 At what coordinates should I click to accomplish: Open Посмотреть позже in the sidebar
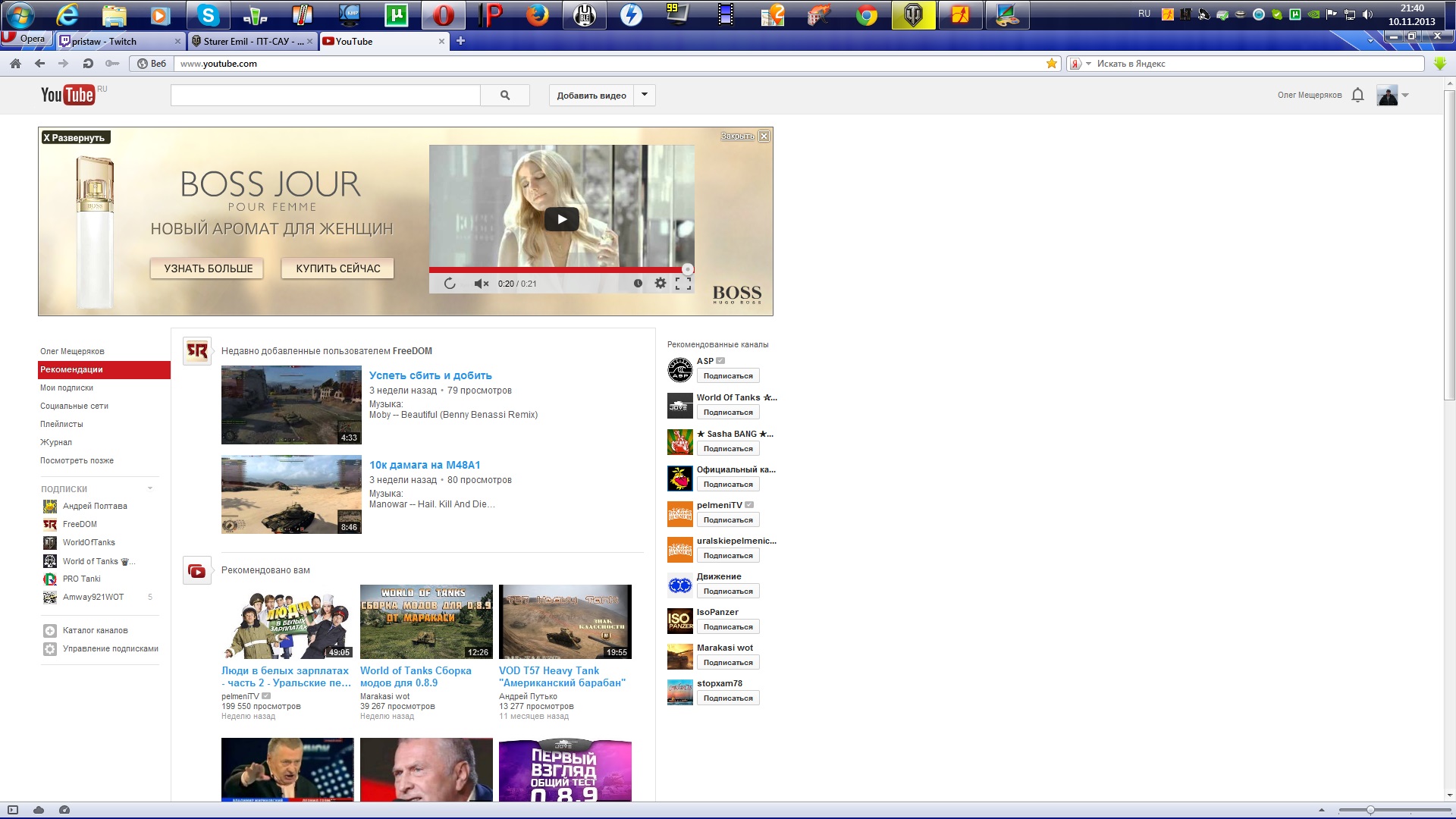(77, 461)
